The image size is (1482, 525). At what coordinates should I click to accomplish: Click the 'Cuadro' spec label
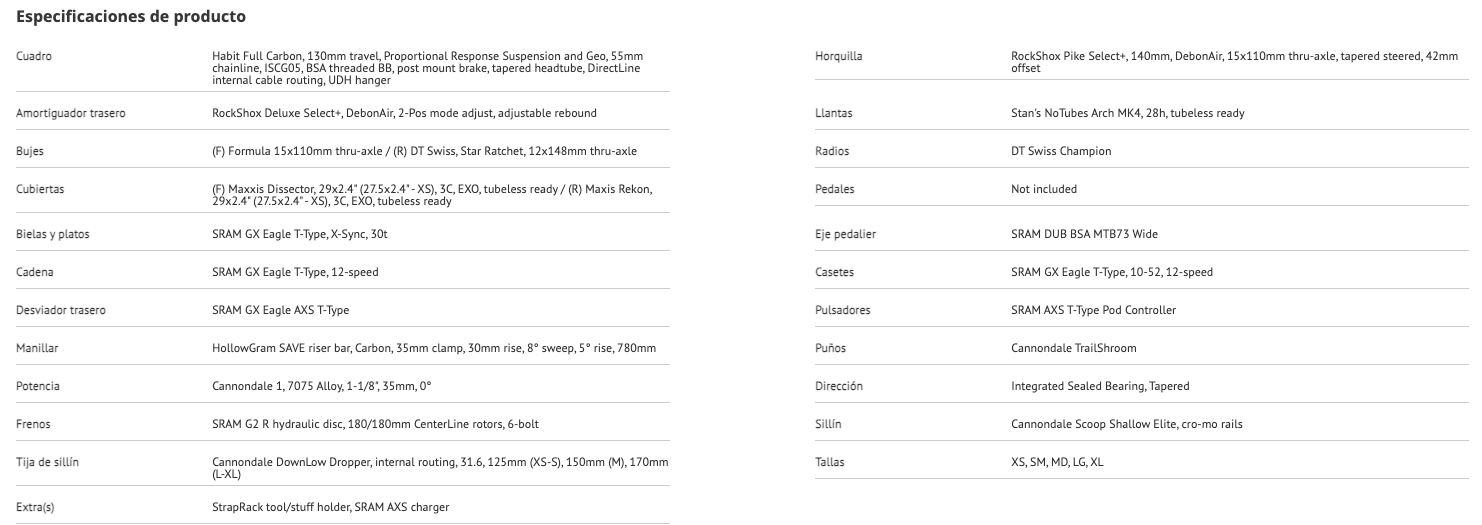(x=35, y=56)
